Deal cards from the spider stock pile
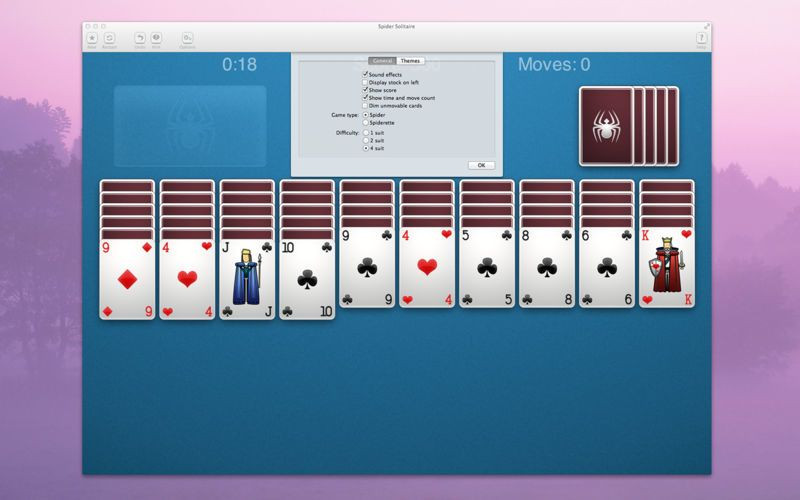Screen dimensions: 800x500 pyautogui.click(x=629, y=126)
